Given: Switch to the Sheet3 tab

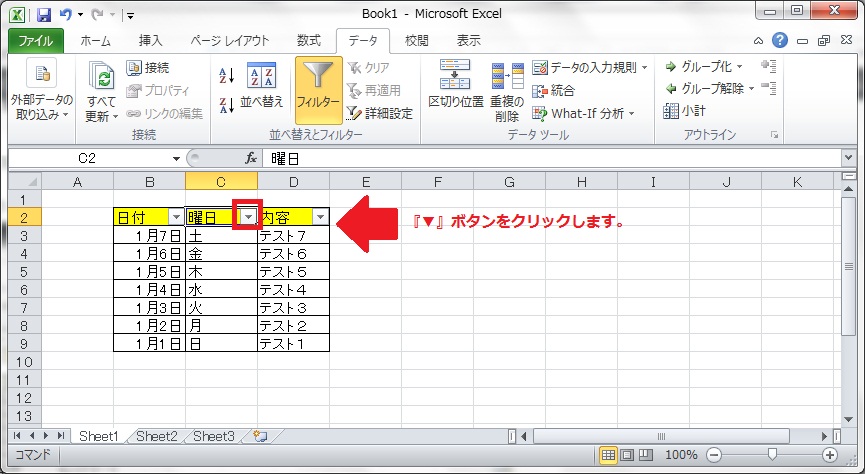Looking at the screenshot, I should point(213,436).
